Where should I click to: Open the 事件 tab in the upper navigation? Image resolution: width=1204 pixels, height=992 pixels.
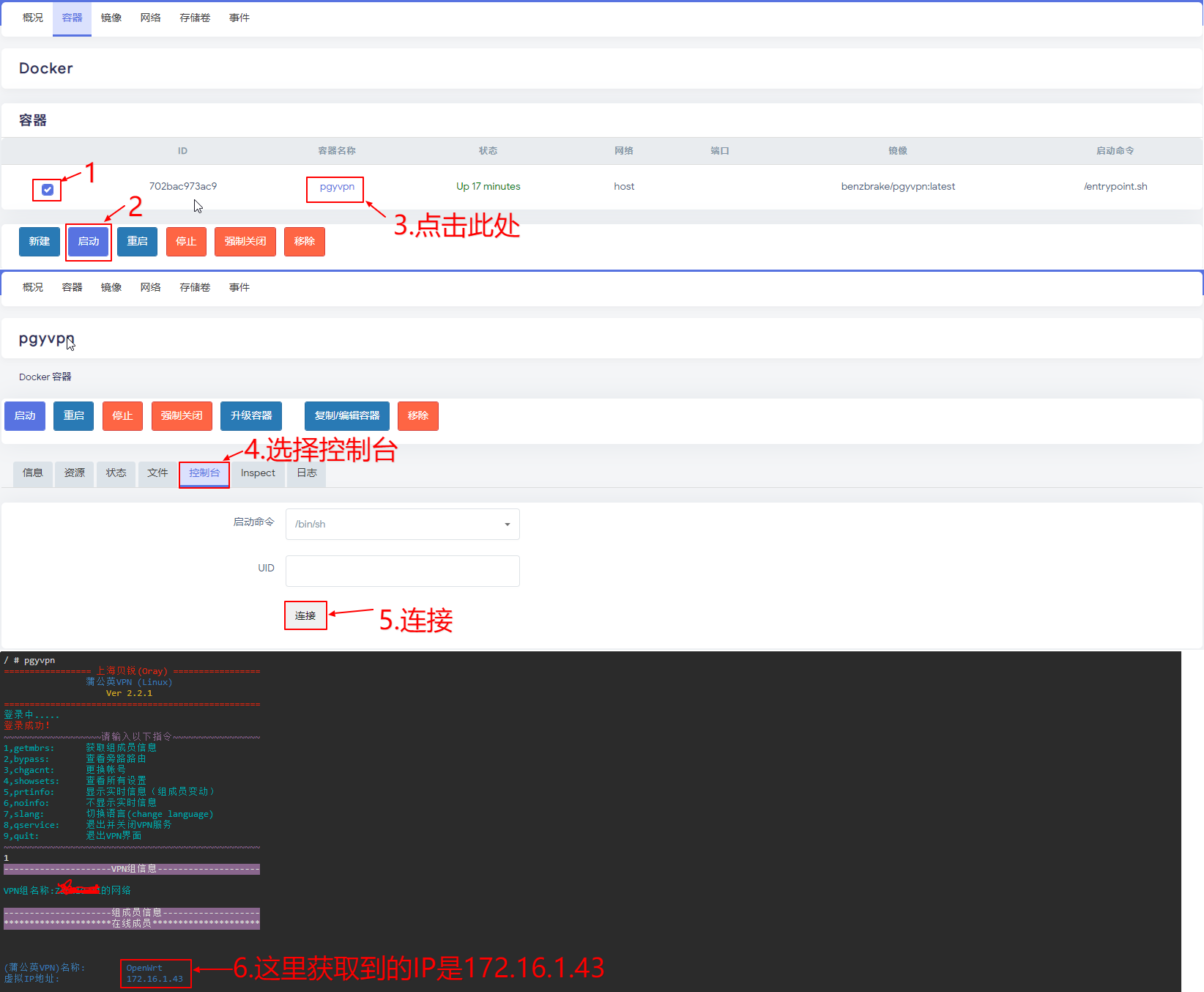pyautogui.click(x=239, y=18)
